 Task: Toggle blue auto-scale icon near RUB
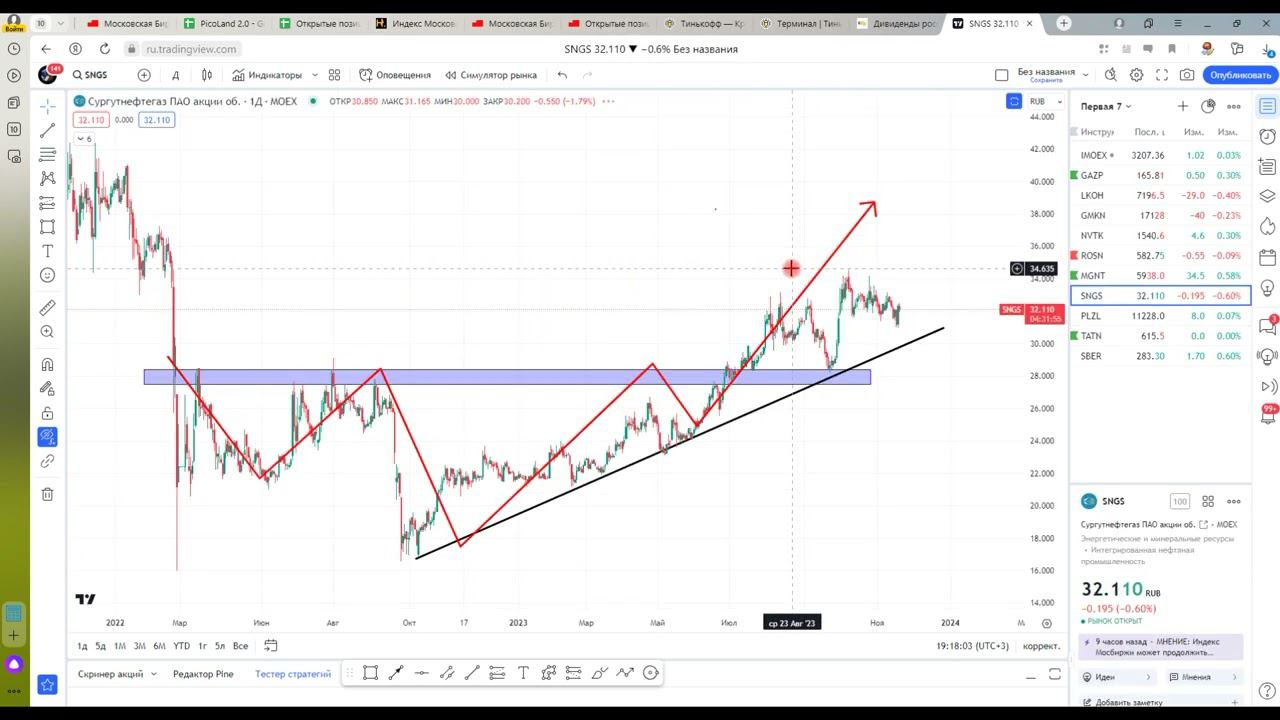1014,101
